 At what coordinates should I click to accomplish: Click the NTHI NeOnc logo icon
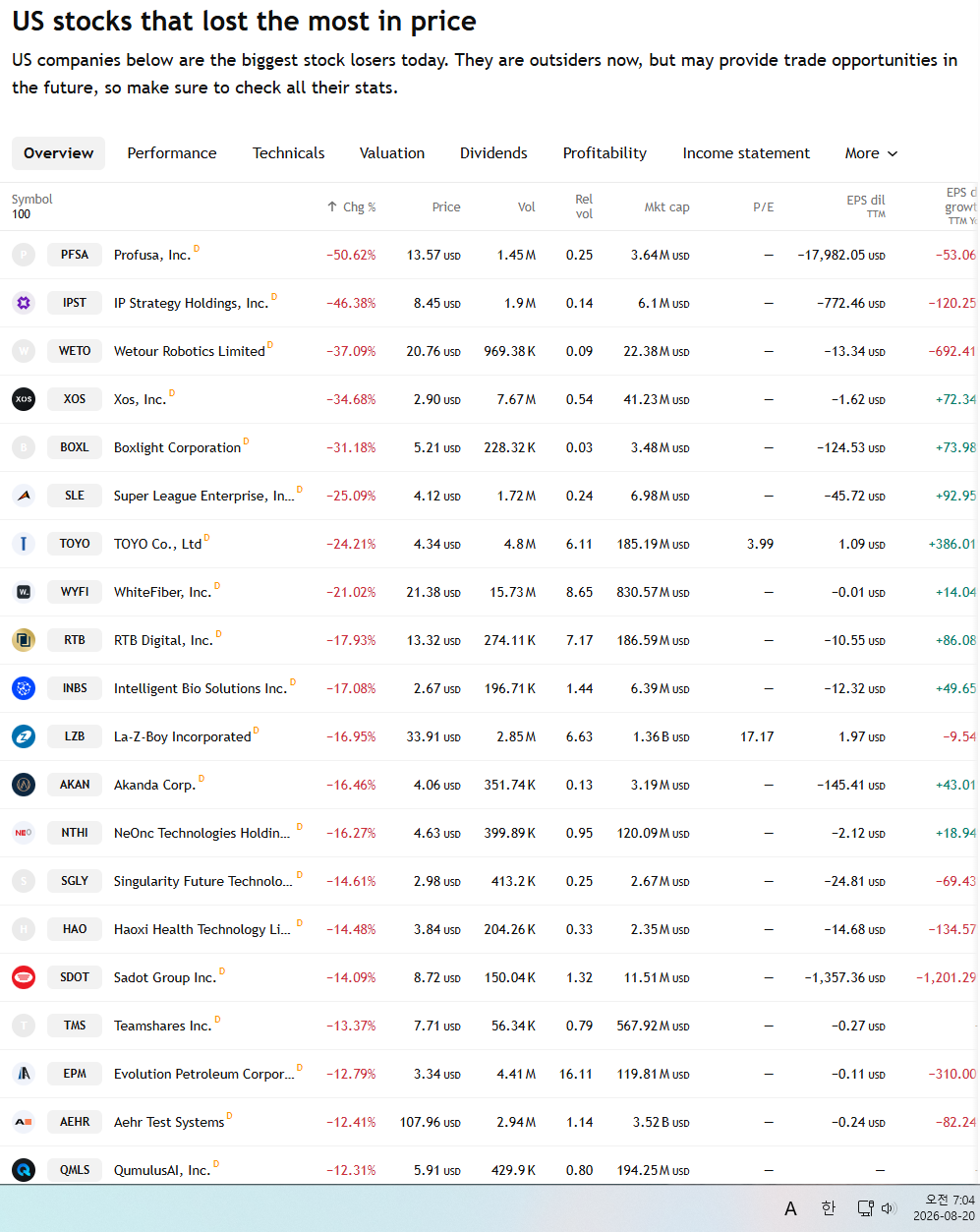(24, 833)
